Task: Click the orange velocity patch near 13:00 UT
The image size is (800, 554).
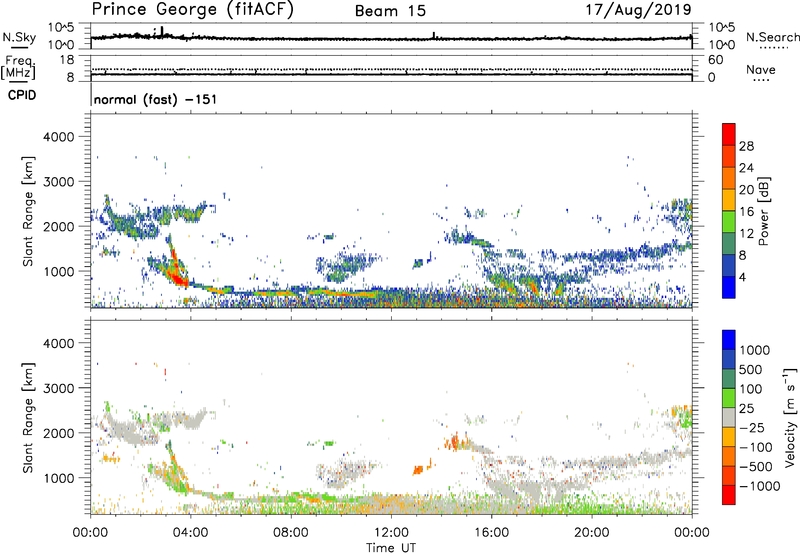Action: tap(419, 469)
